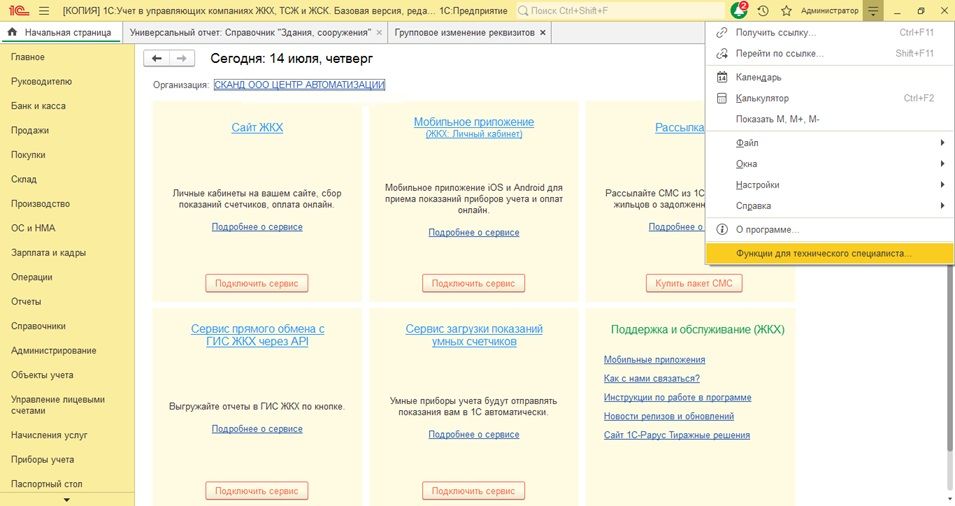
Task: Open the history clock icon
Action: (x=763, y=11)
